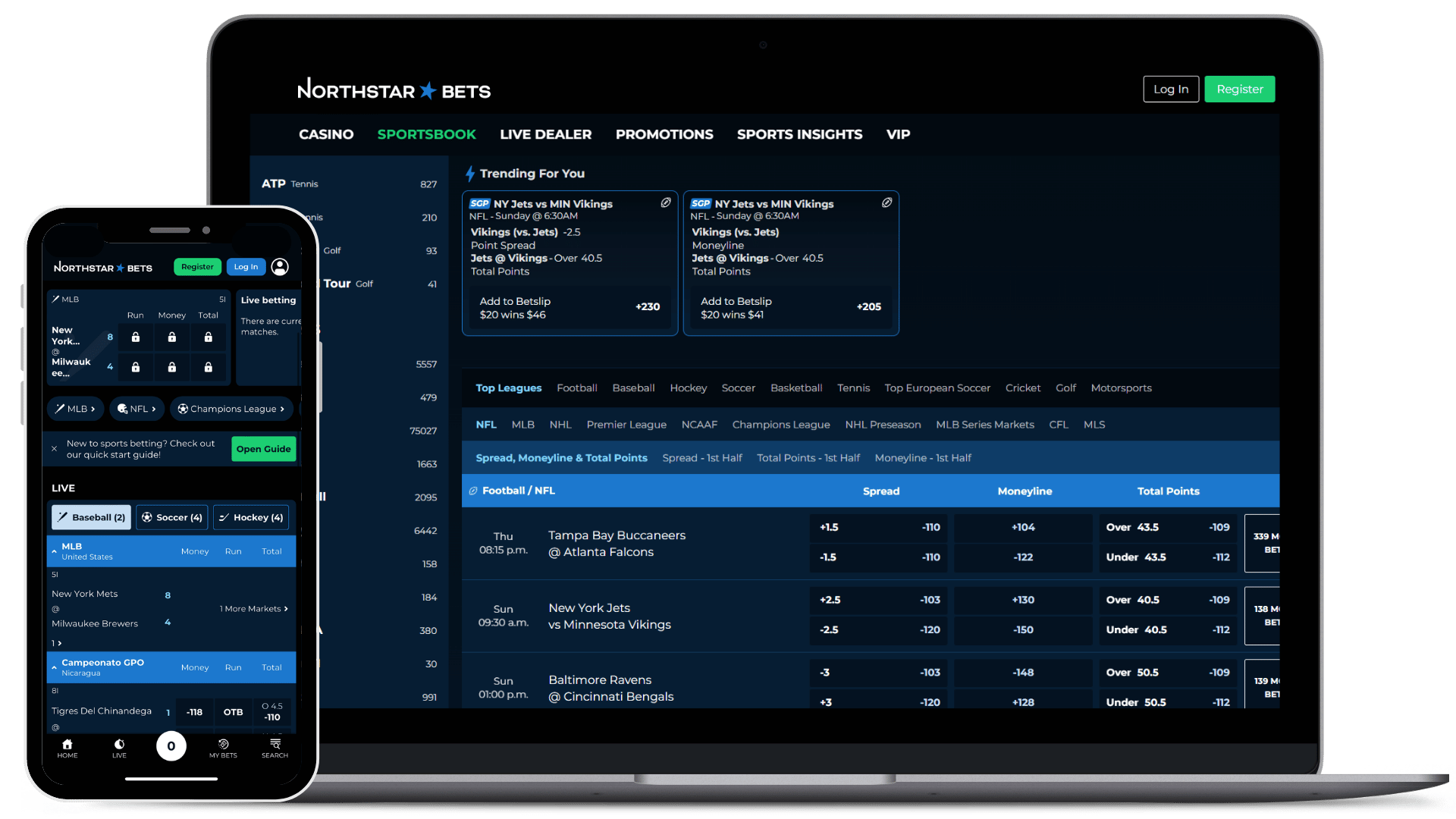The width and height of the screenshot is (1456, 819).
Task: Open the Promotions tab
Action: click(664, 134)
